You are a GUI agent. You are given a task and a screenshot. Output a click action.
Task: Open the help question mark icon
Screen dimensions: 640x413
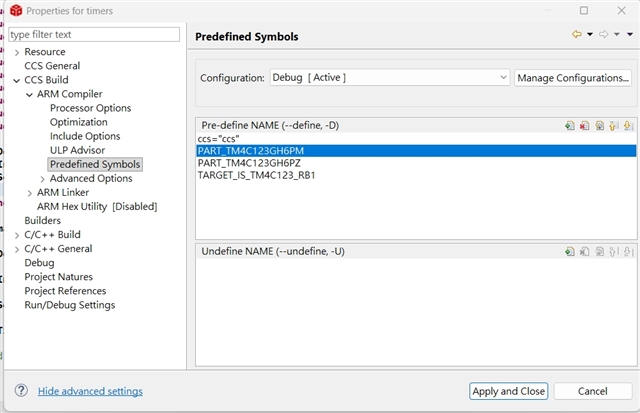21,391
